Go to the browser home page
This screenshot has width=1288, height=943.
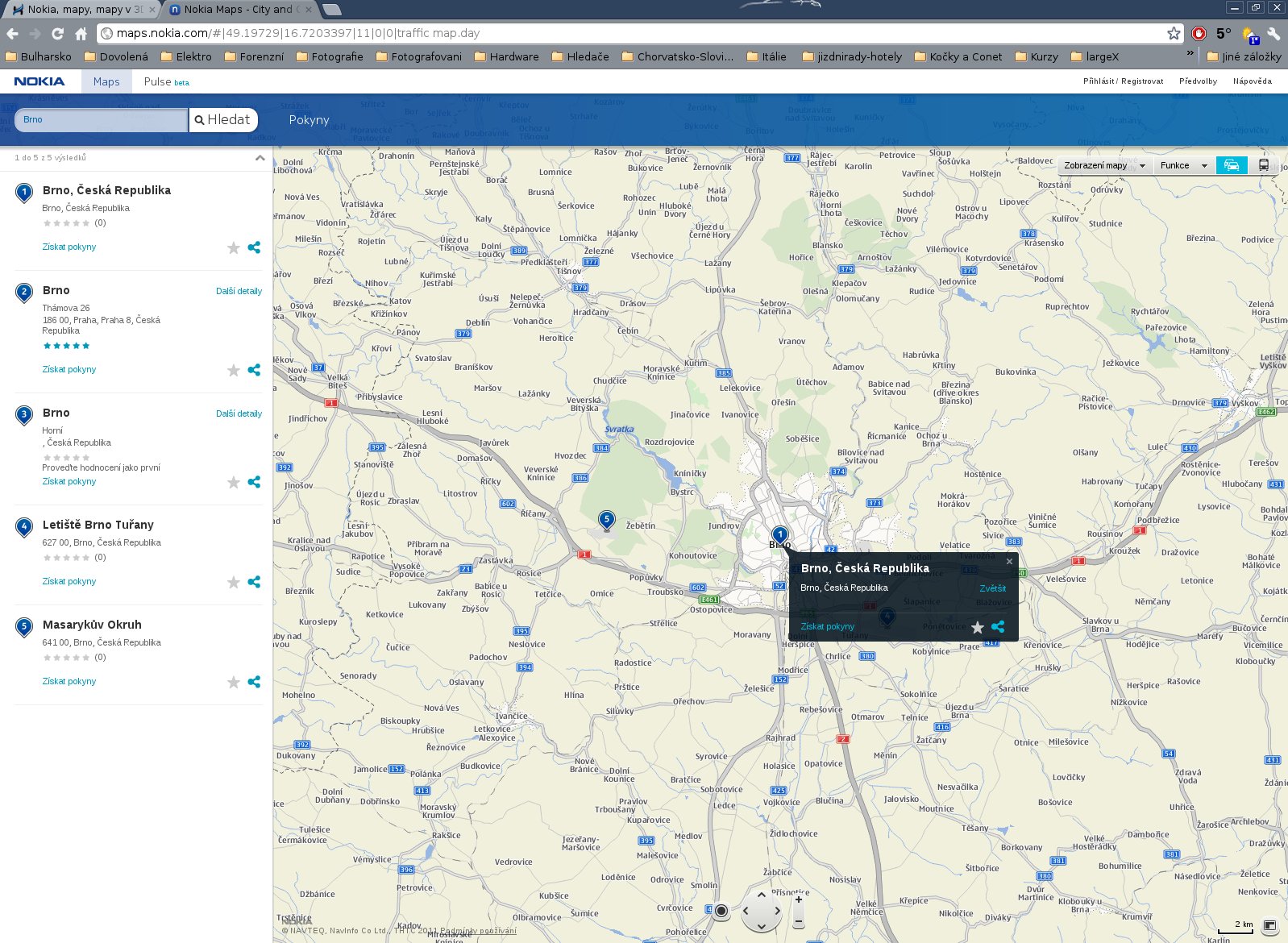click(81, 33)
